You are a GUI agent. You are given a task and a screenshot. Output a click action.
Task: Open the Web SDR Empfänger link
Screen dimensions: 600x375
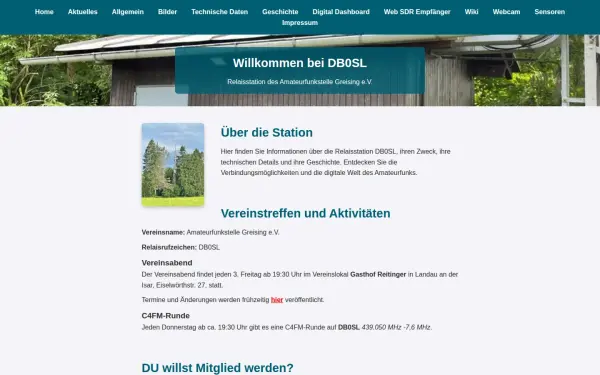click(417, 12)
